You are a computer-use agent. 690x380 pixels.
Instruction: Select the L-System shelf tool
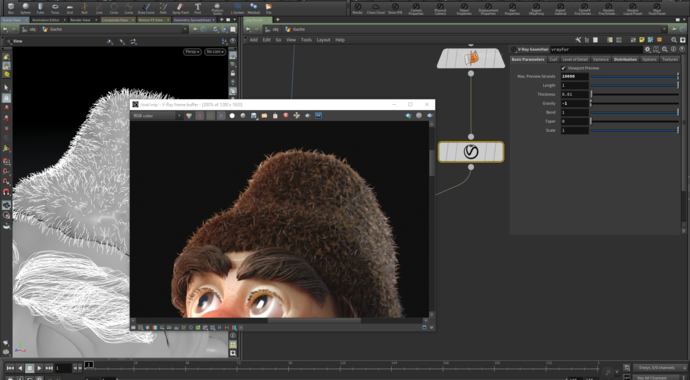(x=238, y=7)
